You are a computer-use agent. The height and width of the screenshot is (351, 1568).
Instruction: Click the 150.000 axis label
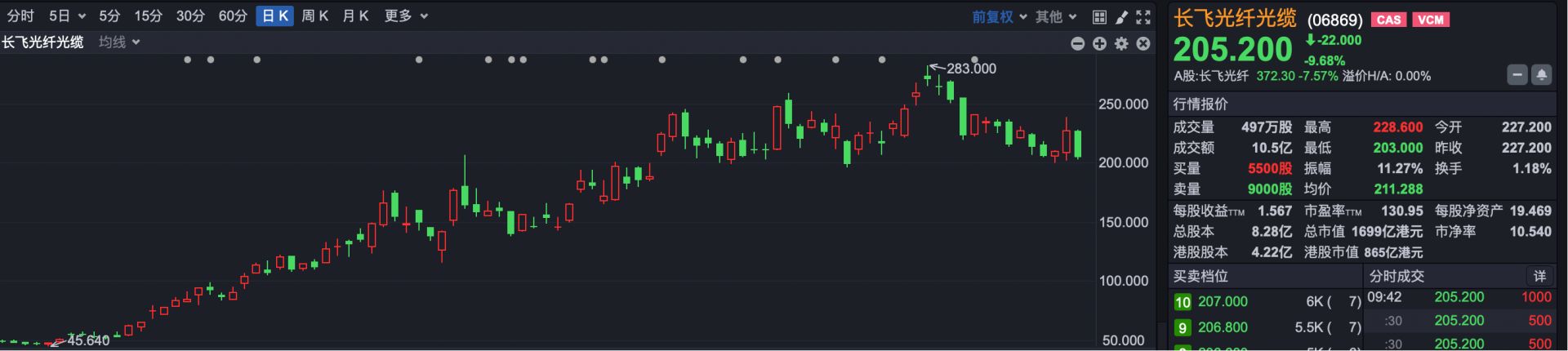point(1123,222)
